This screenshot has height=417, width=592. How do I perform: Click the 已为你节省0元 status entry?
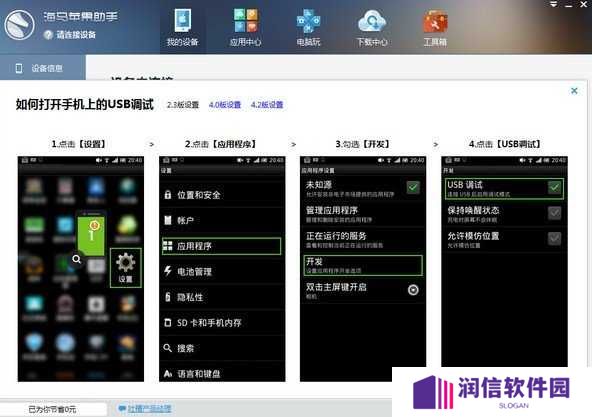(52, 409)
